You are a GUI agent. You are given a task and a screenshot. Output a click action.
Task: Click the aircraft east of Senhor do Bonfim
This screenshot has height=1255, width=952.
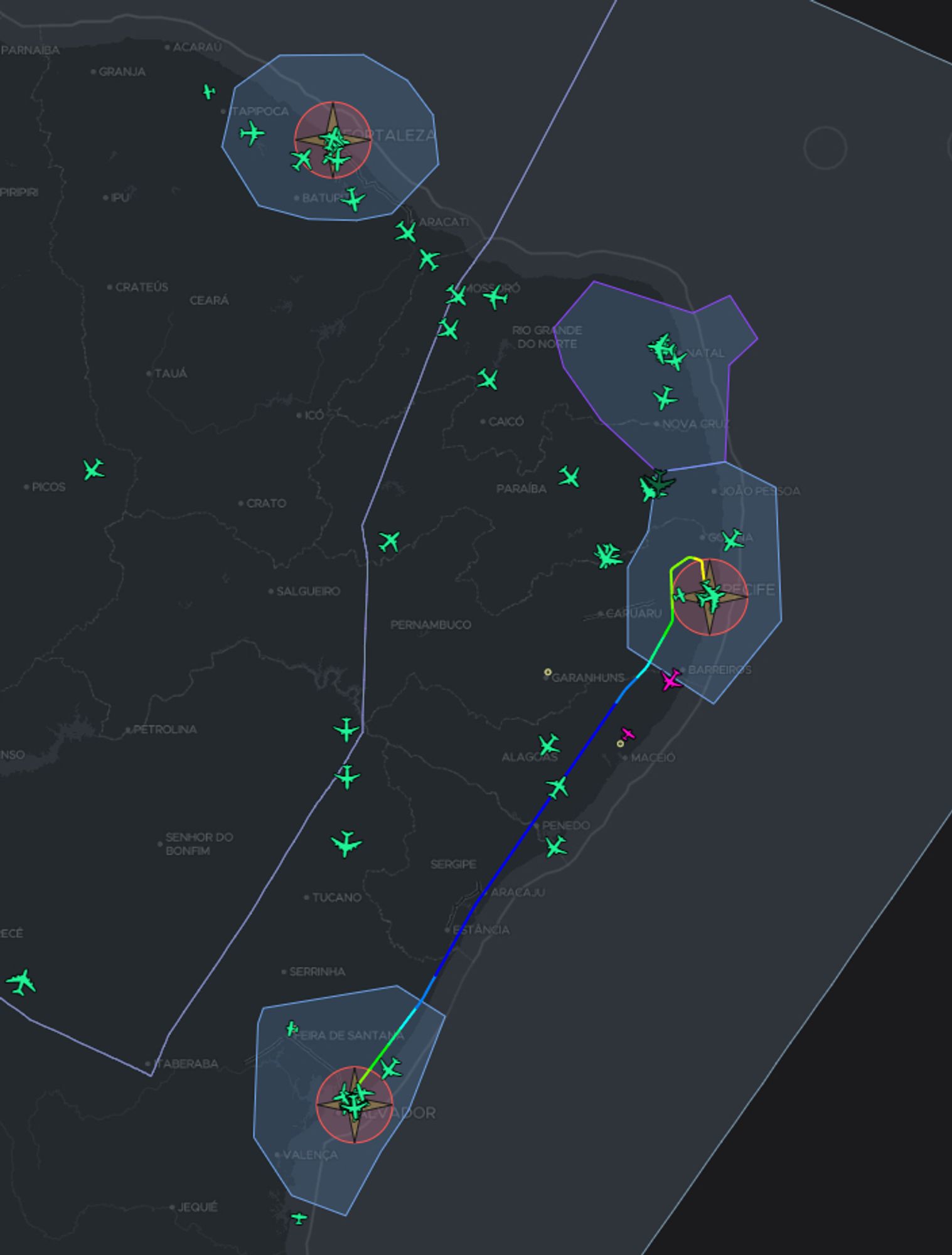pyautogui.click(x=346, y=843)
